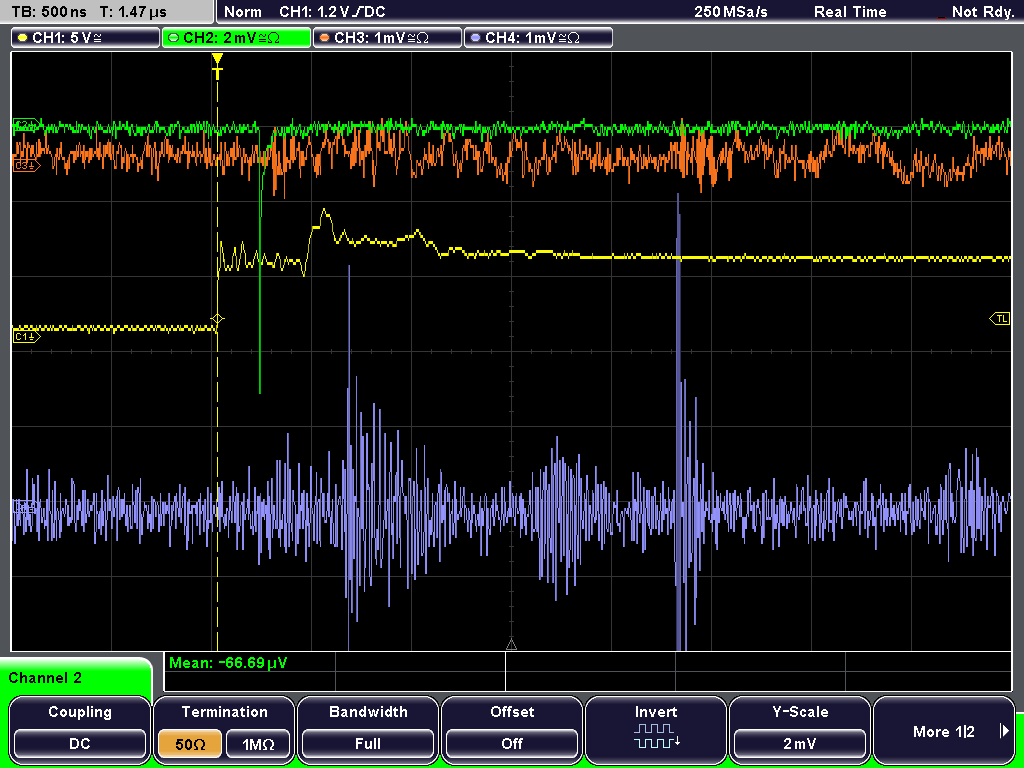The width and height of the screenshot is (1024, 768).
Task: Set termination to 50Ω
Action: click(190, 744)
